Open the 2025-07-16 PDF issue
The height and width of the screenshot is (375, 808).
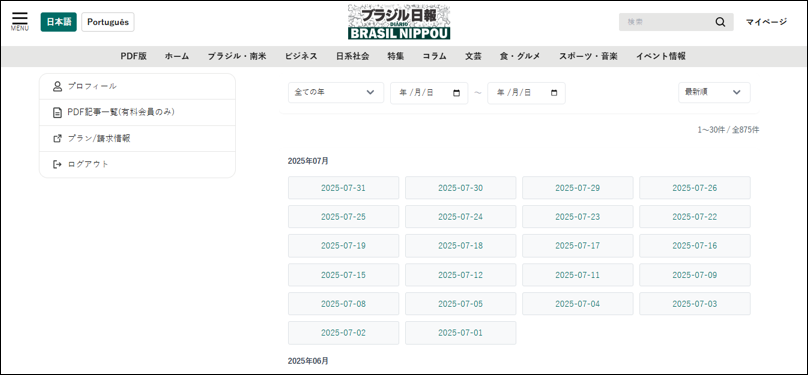pos(695,246)
